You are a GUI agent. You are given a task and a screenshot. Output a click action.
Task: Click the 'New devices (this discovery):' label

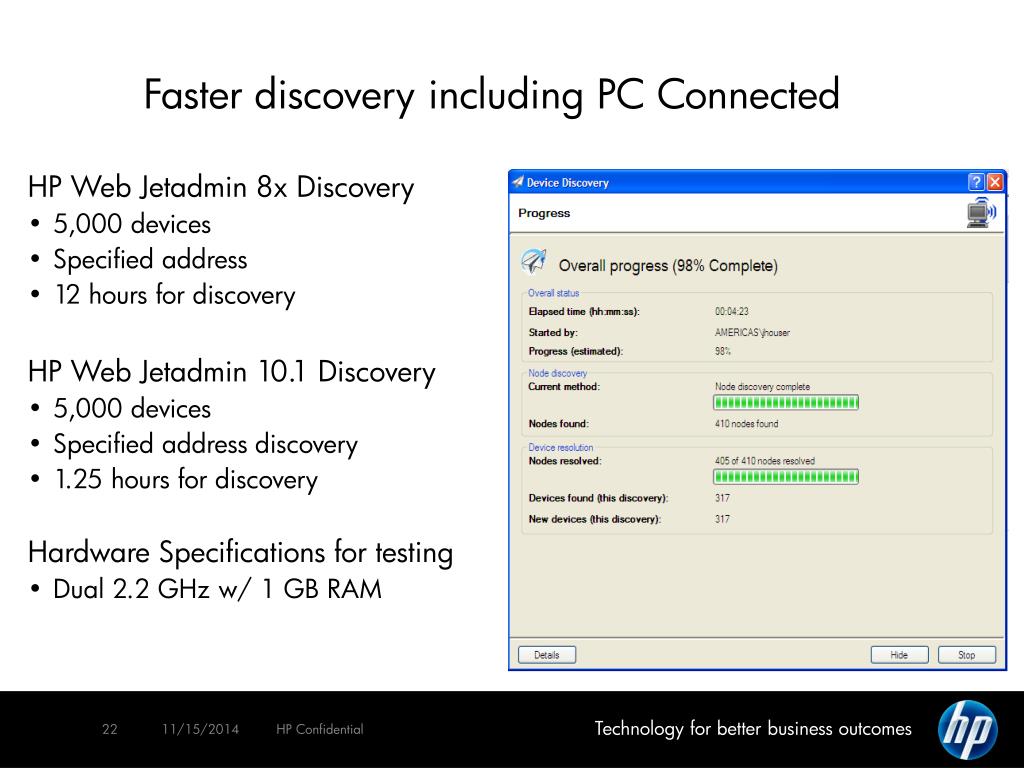595,519
